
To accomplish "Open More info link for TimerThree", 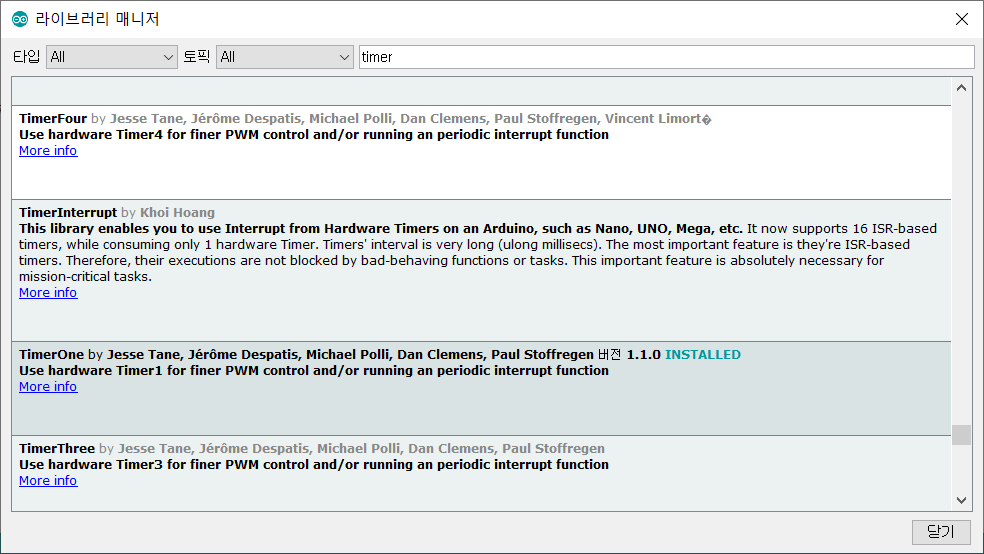I will click(48, 481).
